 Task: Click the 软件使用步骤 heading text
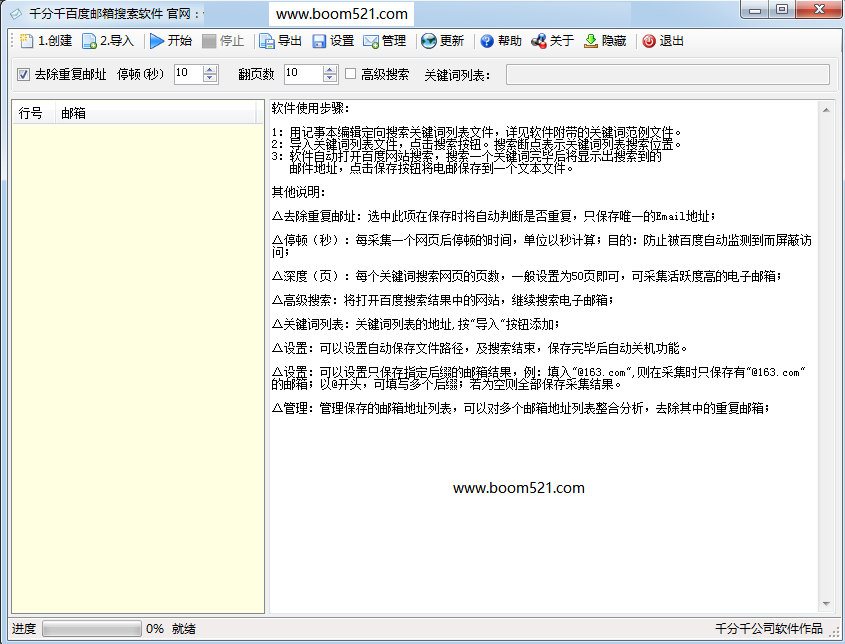(310, 108)
